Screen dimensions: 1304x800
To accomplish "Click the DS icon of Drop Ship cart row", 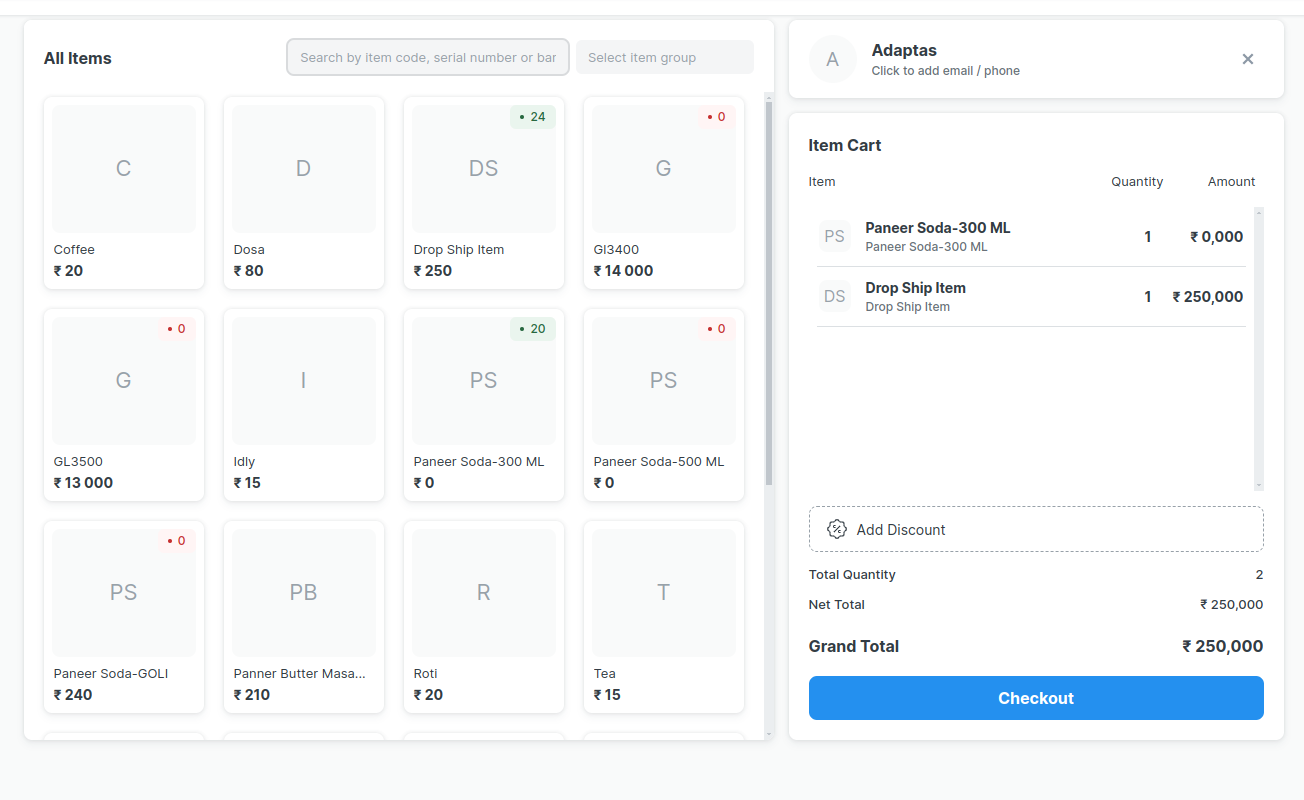I will [834, 297].
